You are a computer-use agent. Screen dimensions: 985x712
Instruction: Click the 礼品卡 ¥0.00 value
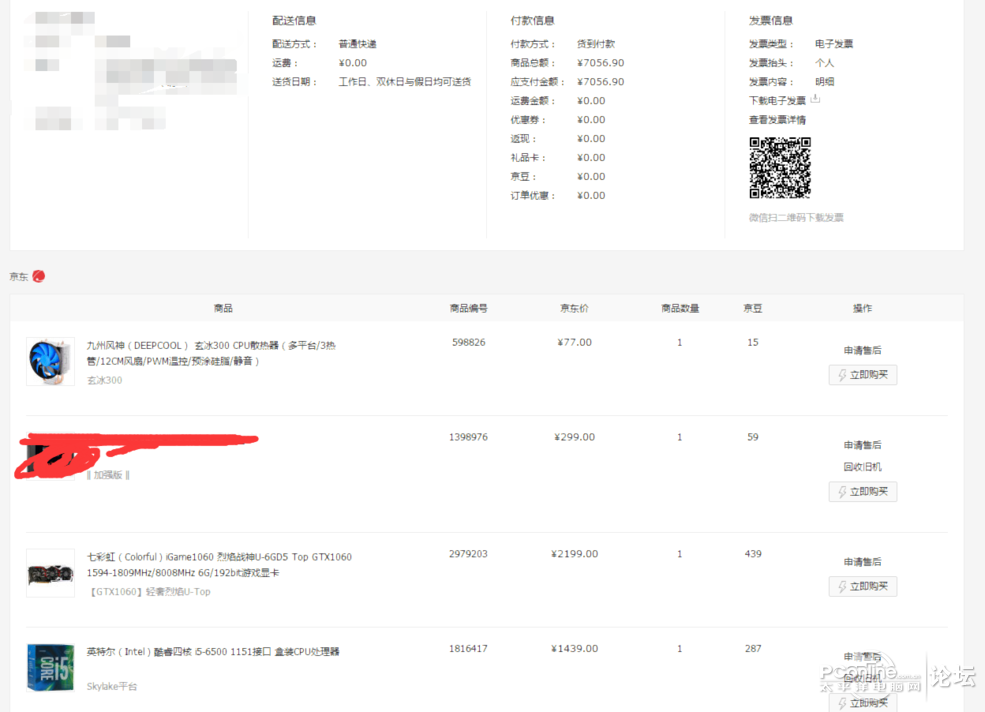591,158
